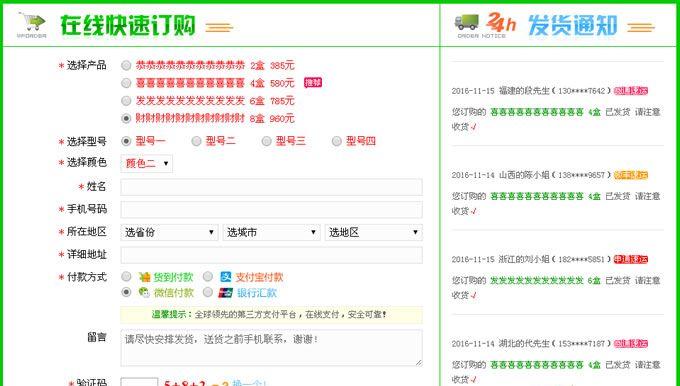Choose 型号二 radio button
Viewport: 680px width, 386px height.
[196, 141]
